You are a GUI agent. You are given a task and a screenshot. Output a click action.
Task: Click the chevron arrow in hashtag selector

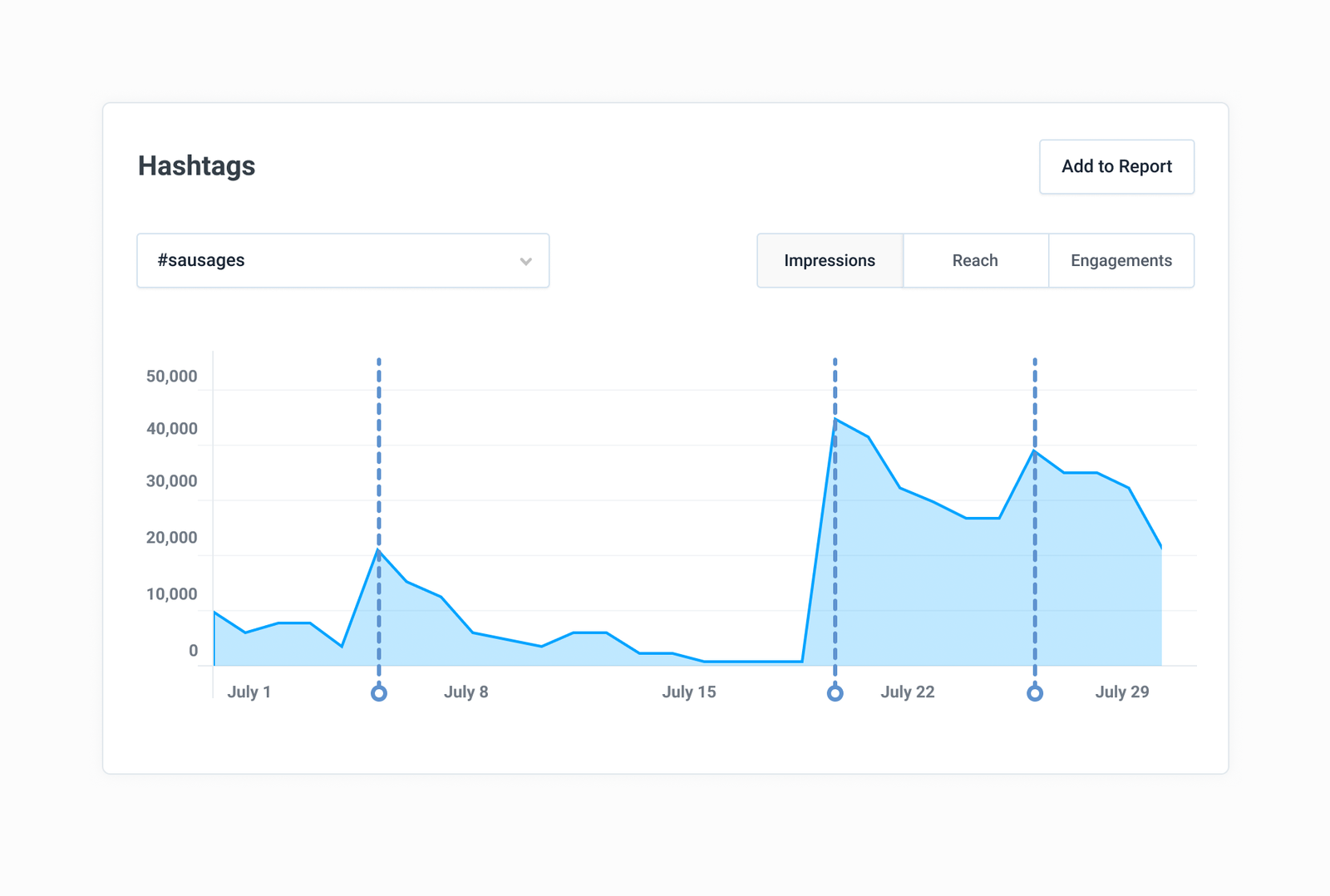click(x=525, y=261)
